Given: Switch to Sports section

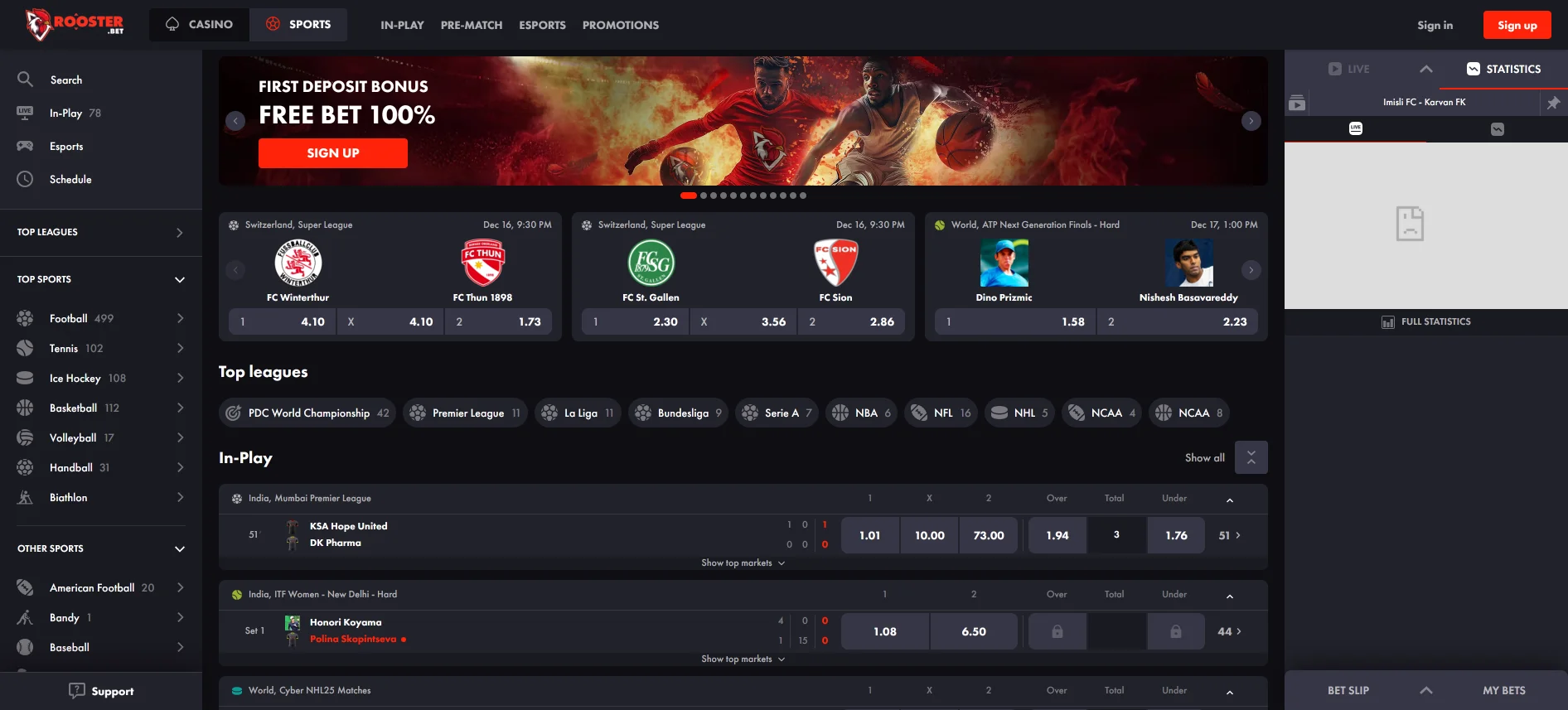Looking at the screenshot, I should point(298,25).
